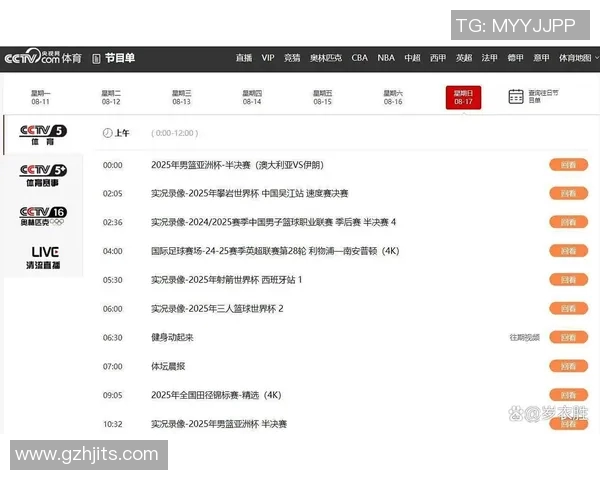Select the 星期二 08-12 date tab

pos(111,97)
